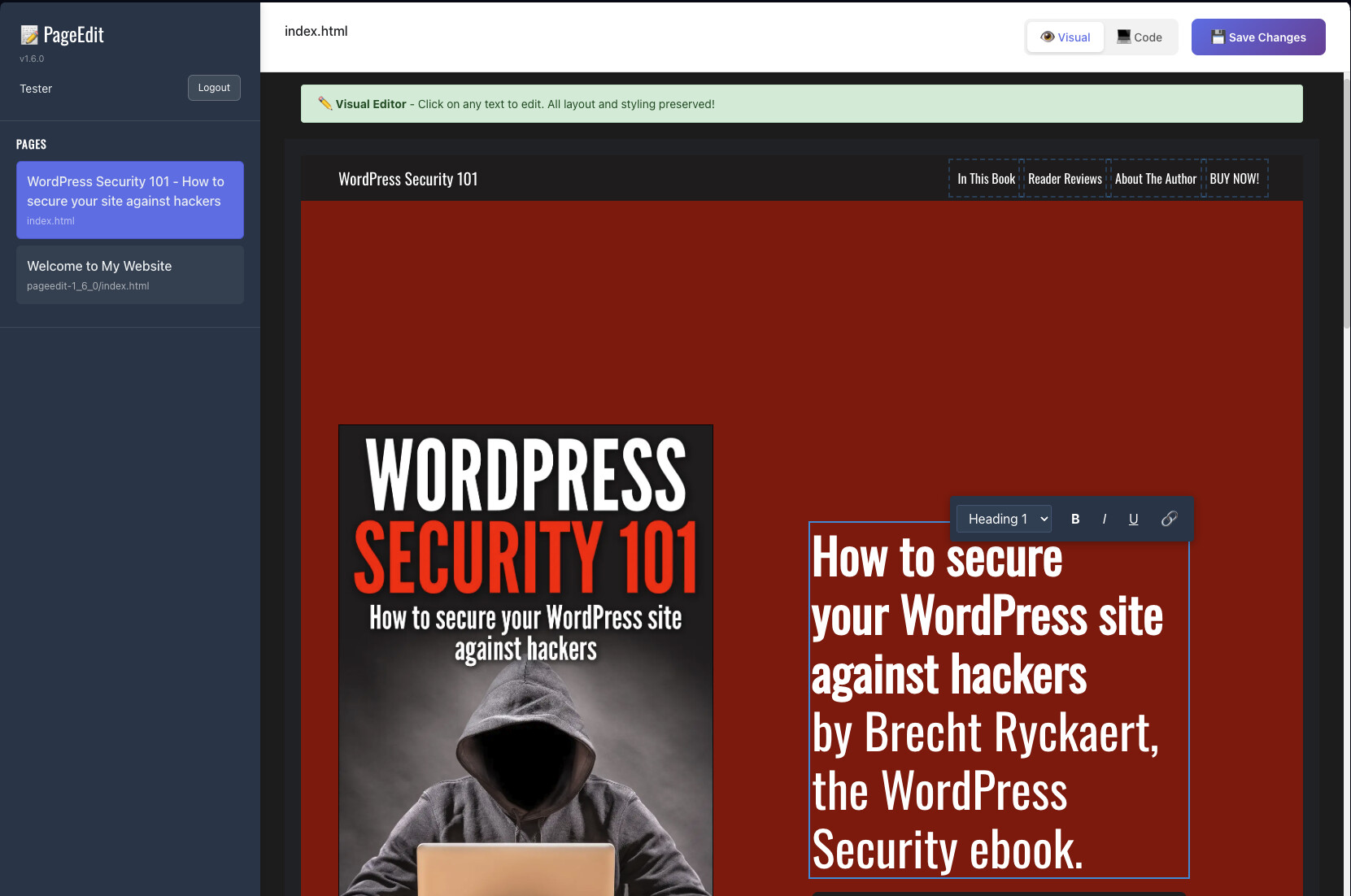
Task: Open the Heading 1 style dropdown
Action: 1004,519
